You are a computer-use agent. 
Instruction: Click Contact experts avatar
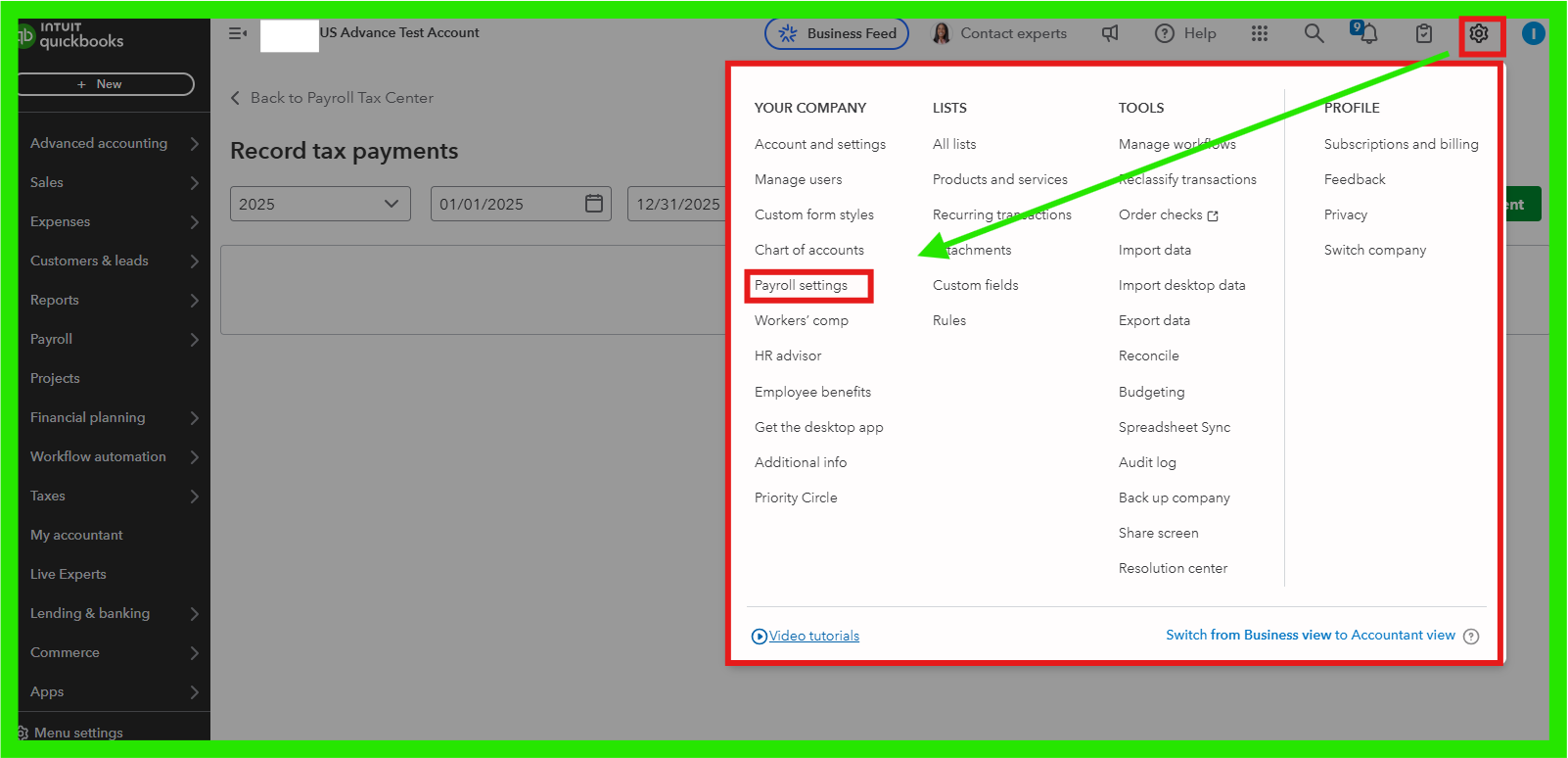click(941, 34)
